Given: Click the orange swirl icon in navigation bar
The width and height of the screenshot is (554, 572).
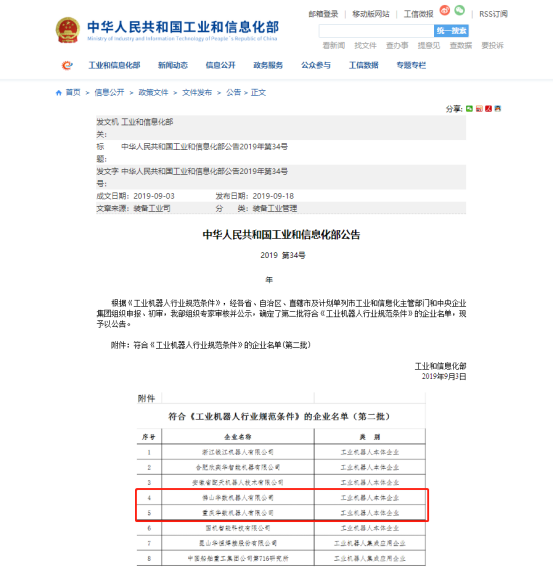Looking at the screenshot, I should click(x=67, y=65).
